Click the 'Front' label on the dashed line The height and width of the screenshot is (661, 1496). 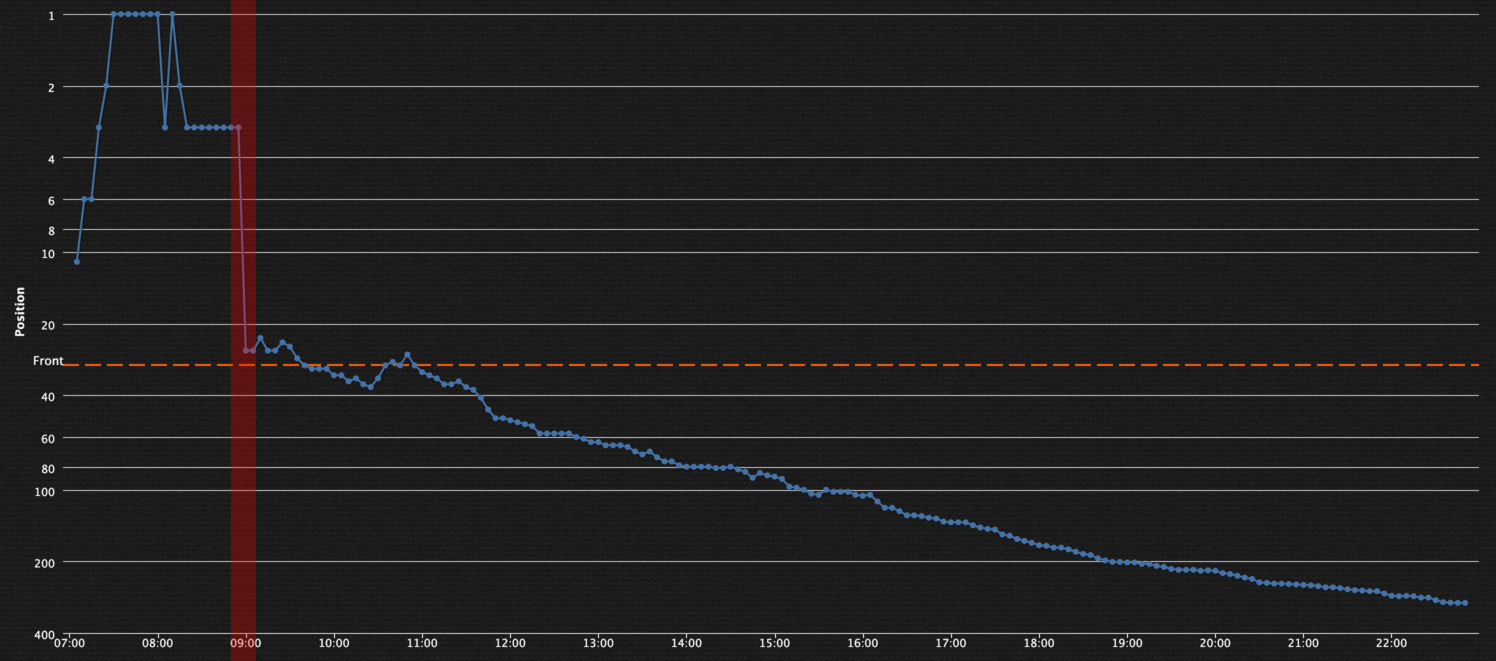tap(48, 361)
